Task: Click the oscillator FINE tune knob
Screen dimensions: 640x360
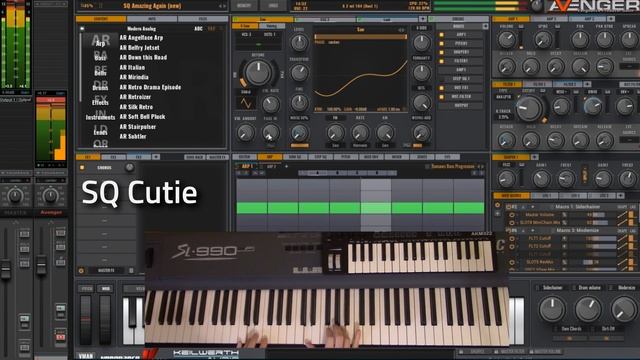Action: pyautogui.click(x=299, y=102)
